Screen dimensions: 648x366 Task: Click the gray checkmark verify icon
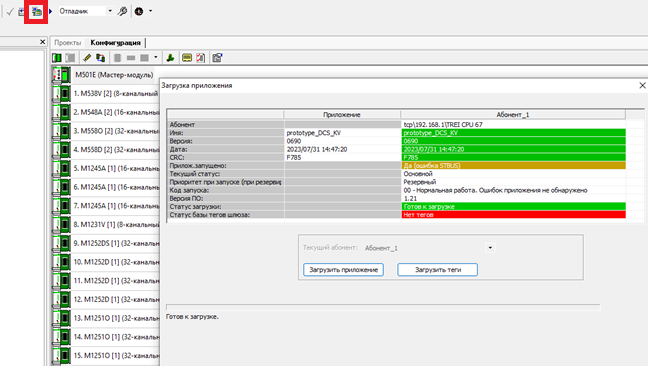pos(10,12)
